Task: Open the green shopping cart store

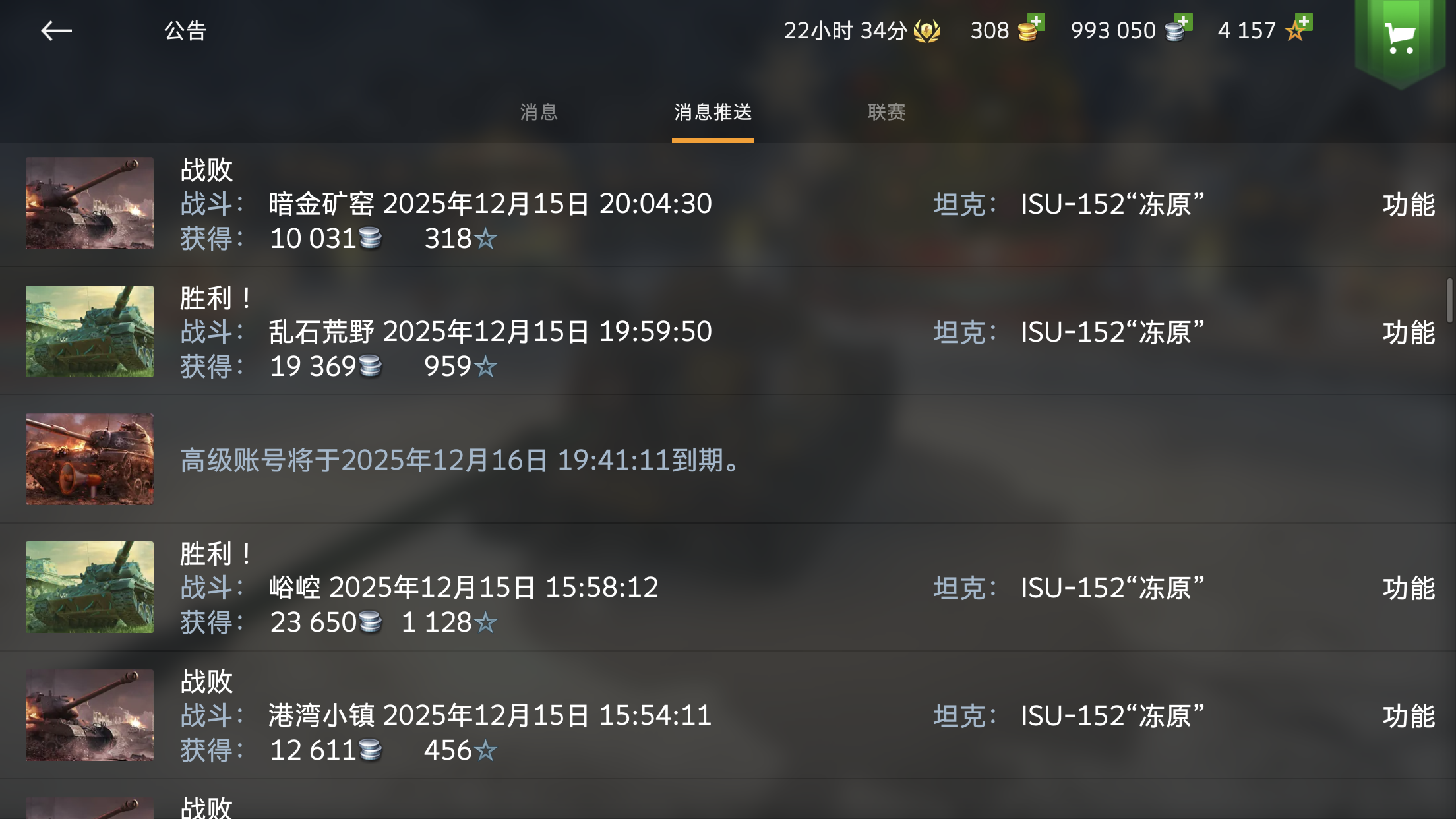Action: click(x=1400, y=41)
